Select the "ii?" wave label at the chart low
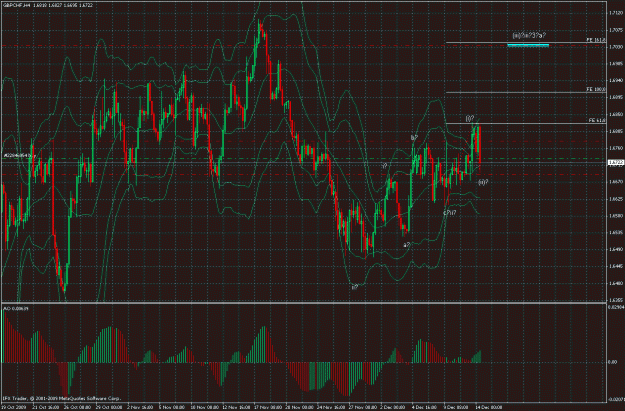Screen dimensions: 625x411 tap(354, 287)
